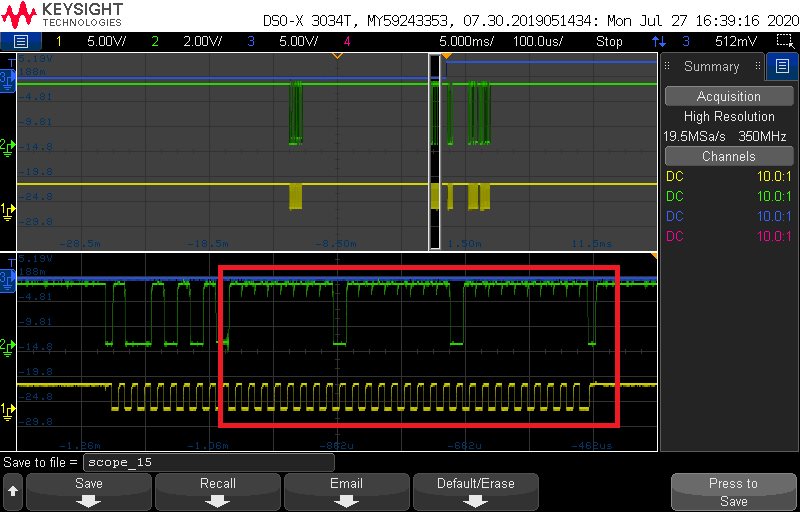Open the 5.000ms/ main timebase setting

pos(466,41)
